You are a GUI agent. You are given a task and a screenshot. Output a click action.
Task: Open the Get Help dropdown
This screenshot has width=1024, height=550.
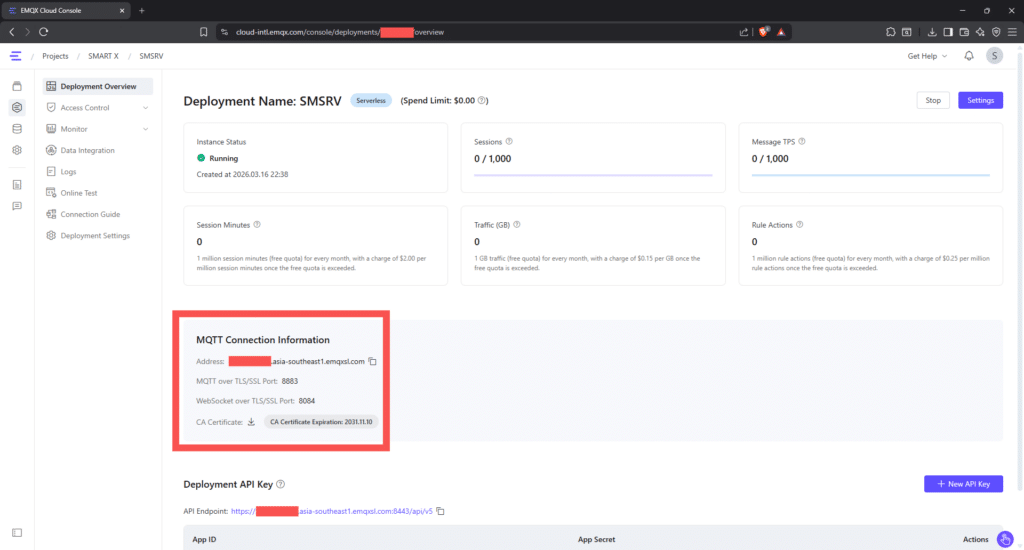pos(927,56)
